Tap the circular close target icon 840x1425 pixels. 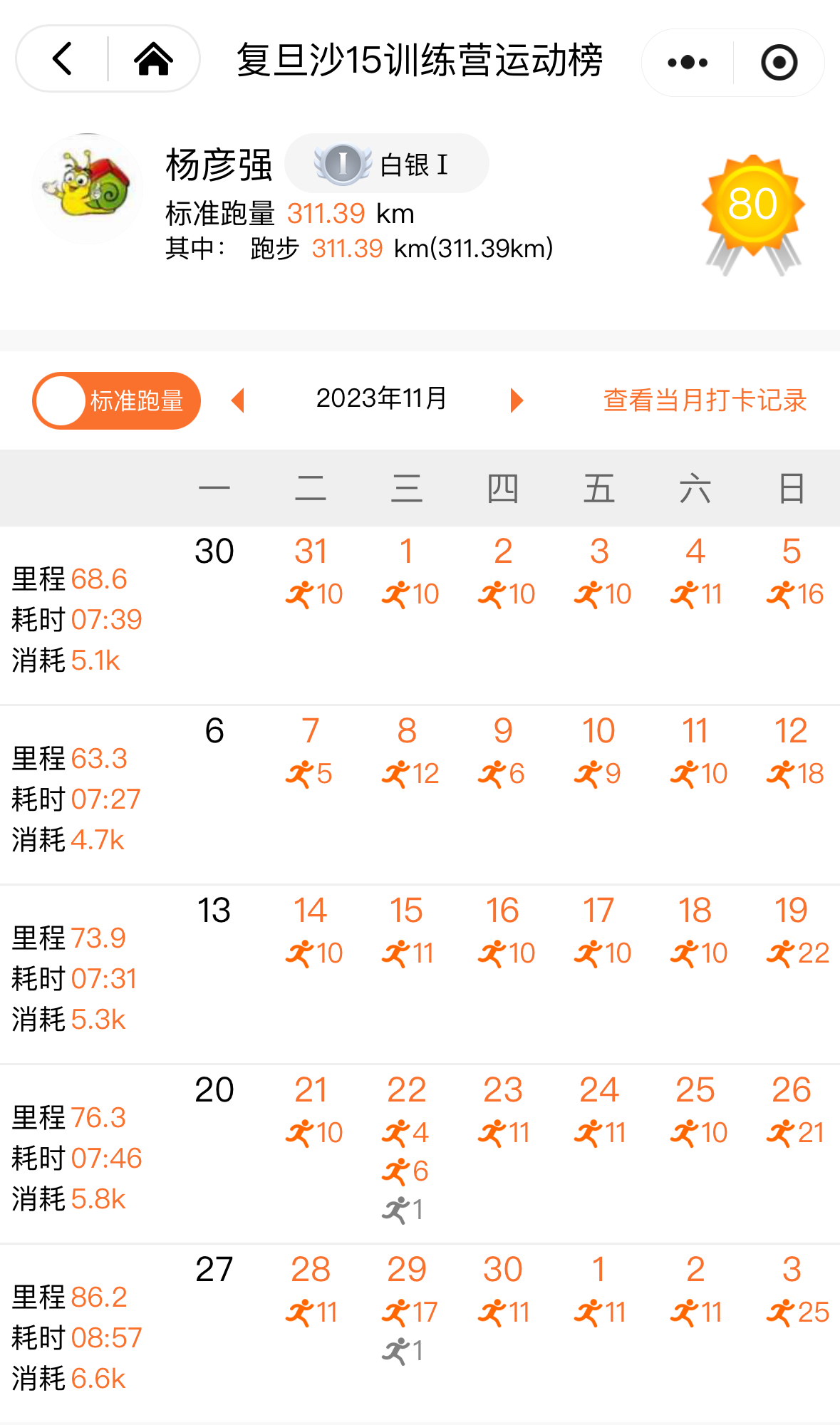click(x=779, y=63)
